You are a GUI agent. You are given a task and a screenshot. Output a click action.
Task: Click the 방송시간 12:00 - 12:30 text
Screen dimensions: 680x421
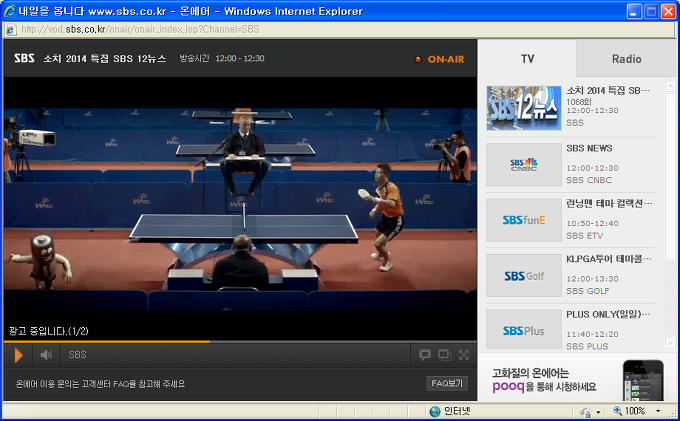[x=222, y=58]
